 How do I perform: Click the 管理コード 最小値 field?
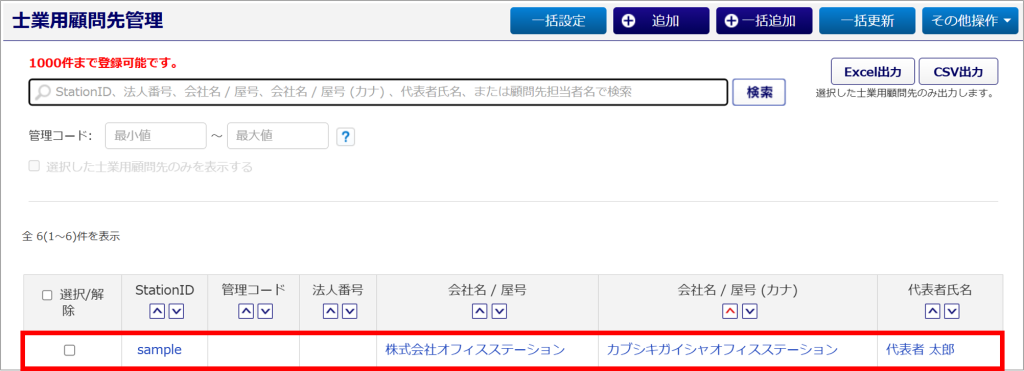tap(155, 136)
